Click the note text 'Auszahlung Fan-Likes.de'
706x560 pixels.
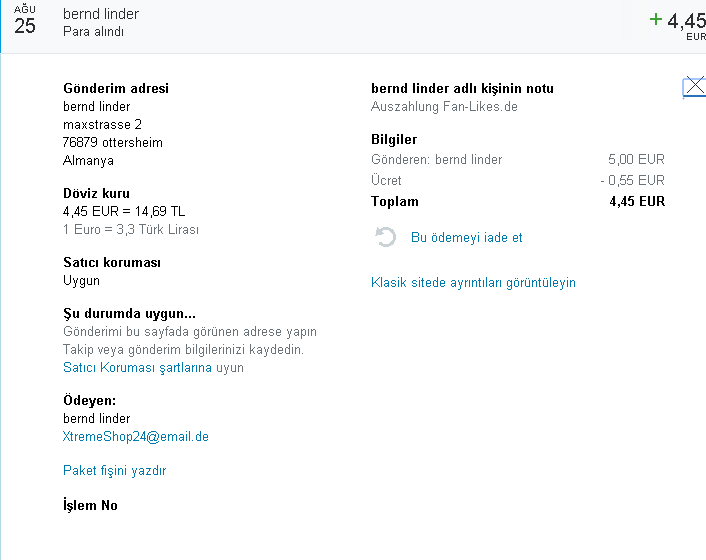tap(444, 106)
